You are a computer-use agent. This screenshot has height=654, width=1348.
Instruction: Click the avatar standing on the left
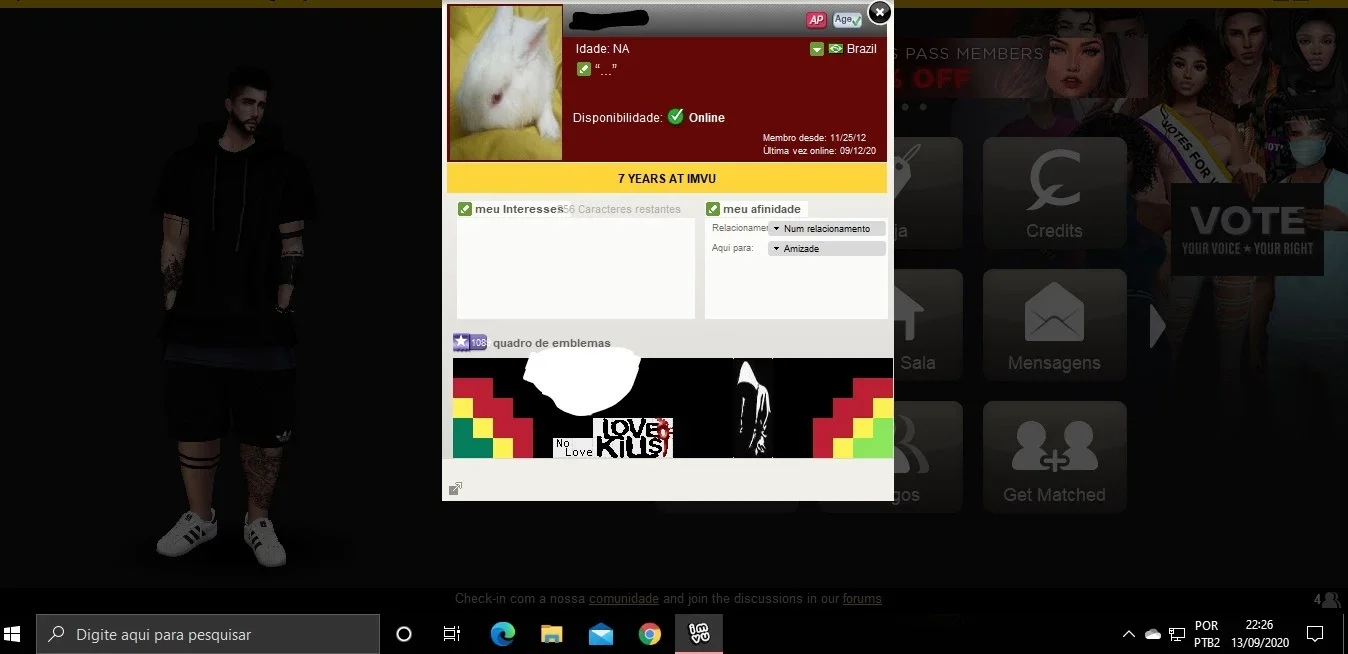tap(230, 318)
